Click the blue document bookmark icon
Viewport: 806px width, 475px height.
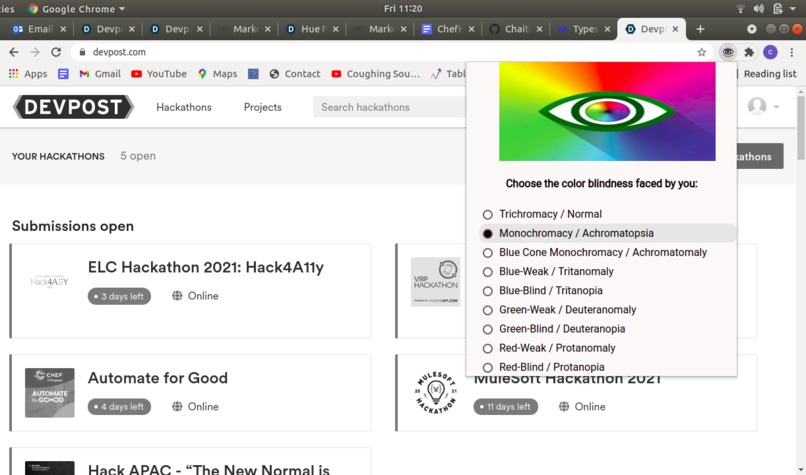coord(63,74)
